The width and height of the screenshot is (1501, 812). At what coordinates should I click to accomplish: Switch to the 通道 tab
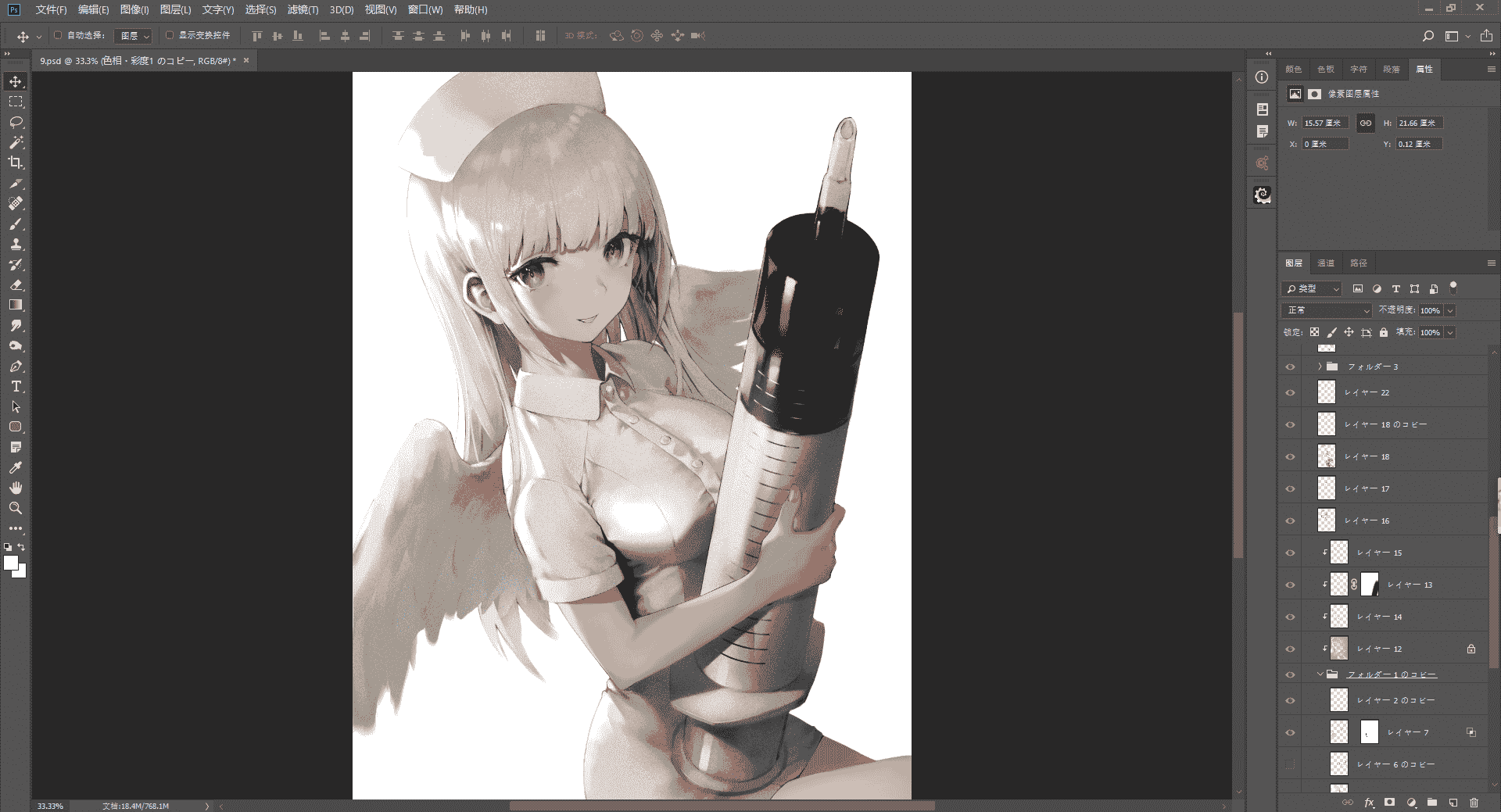1326,263
